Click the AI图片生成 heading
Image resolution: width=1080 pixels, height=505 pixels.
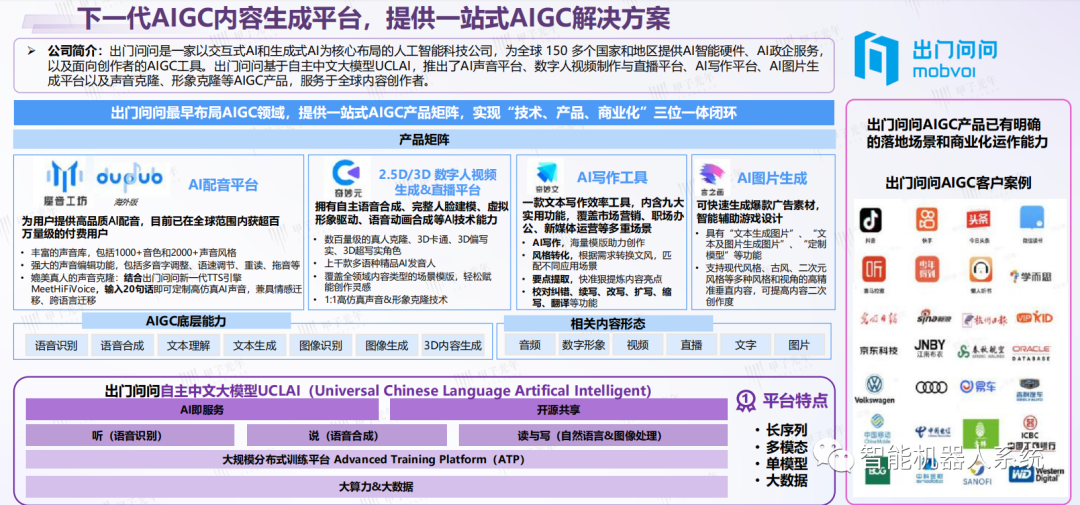click(772, 178)
